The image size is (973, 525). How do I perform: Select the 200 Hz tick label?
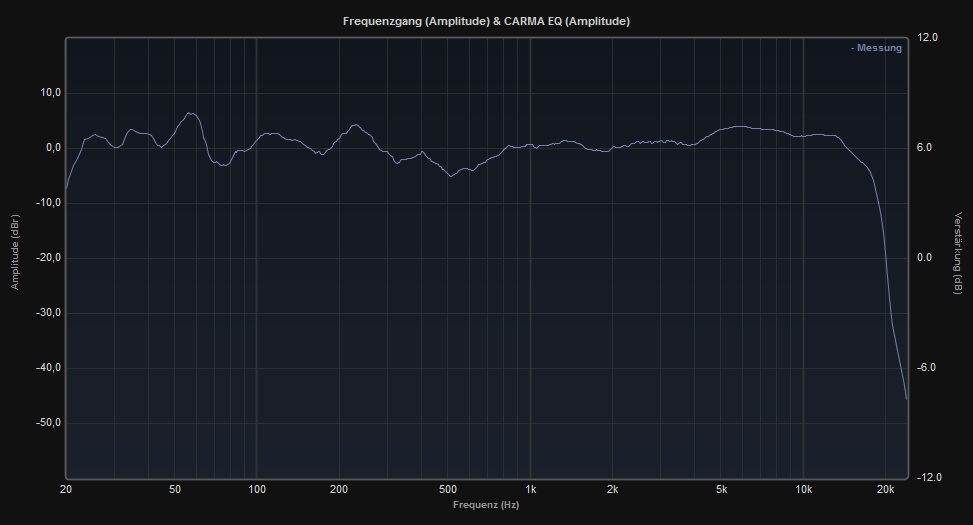click(x=339, y=489)
